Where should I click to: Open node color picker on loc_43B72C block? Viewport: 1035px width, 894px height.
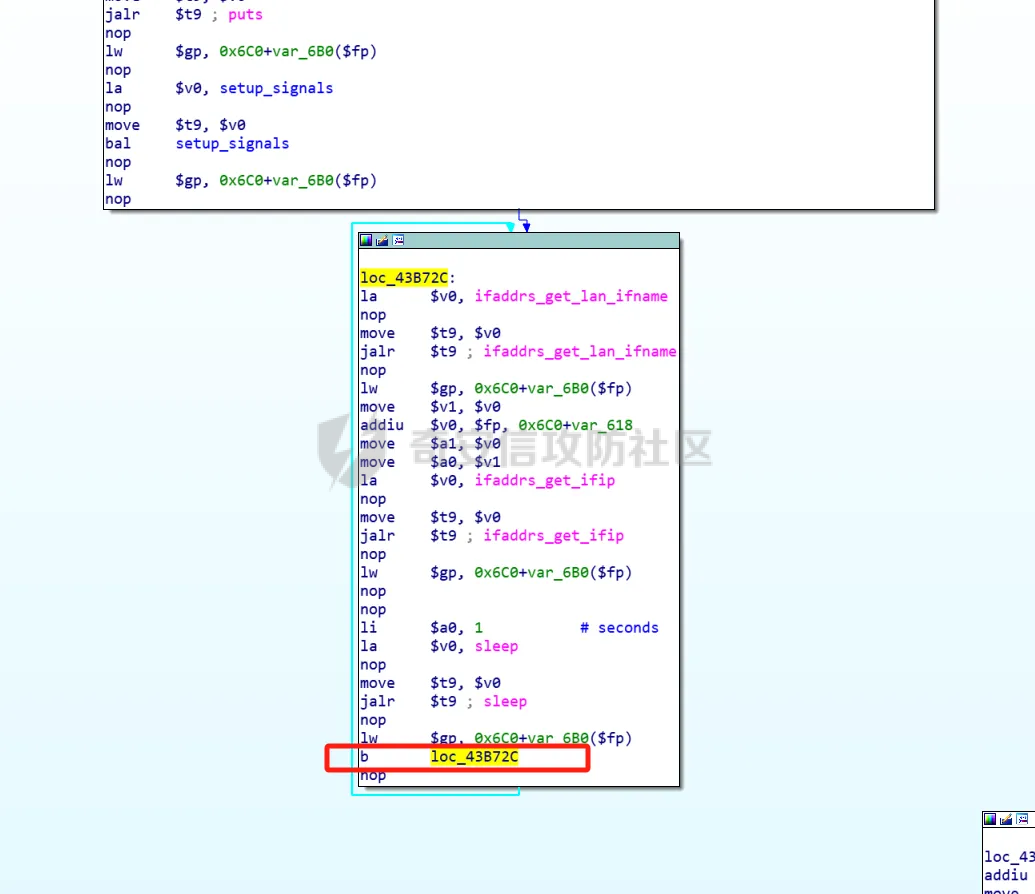[x=367, y=241]
